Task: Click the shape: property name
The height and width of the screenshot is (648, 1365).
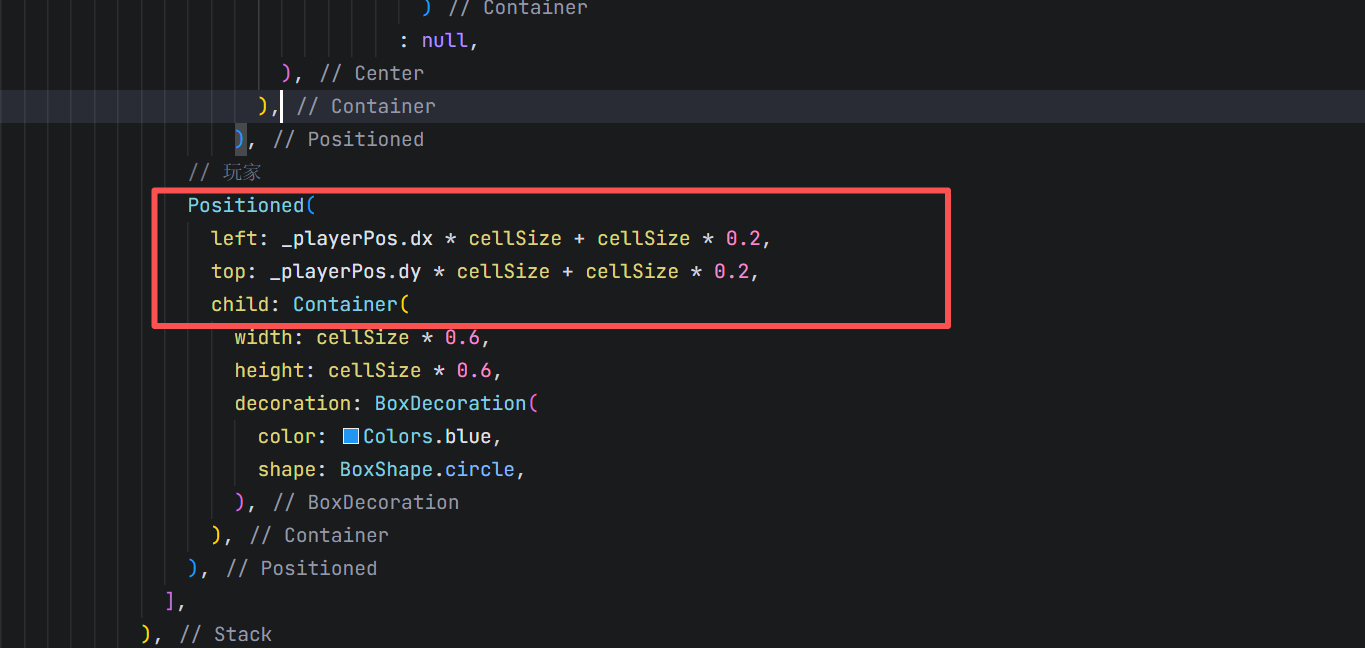Action: pos(292,469)
